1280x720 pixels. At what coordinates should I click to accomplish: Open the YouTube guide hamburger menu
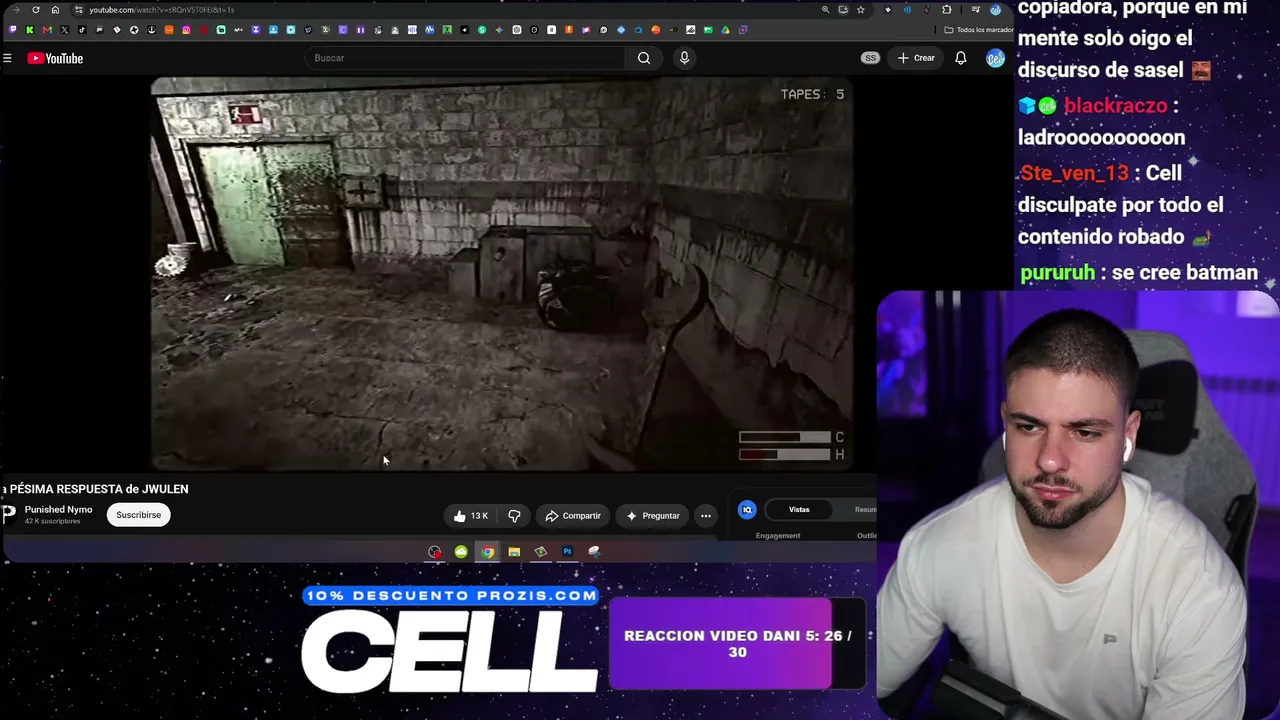pos(7,58)
